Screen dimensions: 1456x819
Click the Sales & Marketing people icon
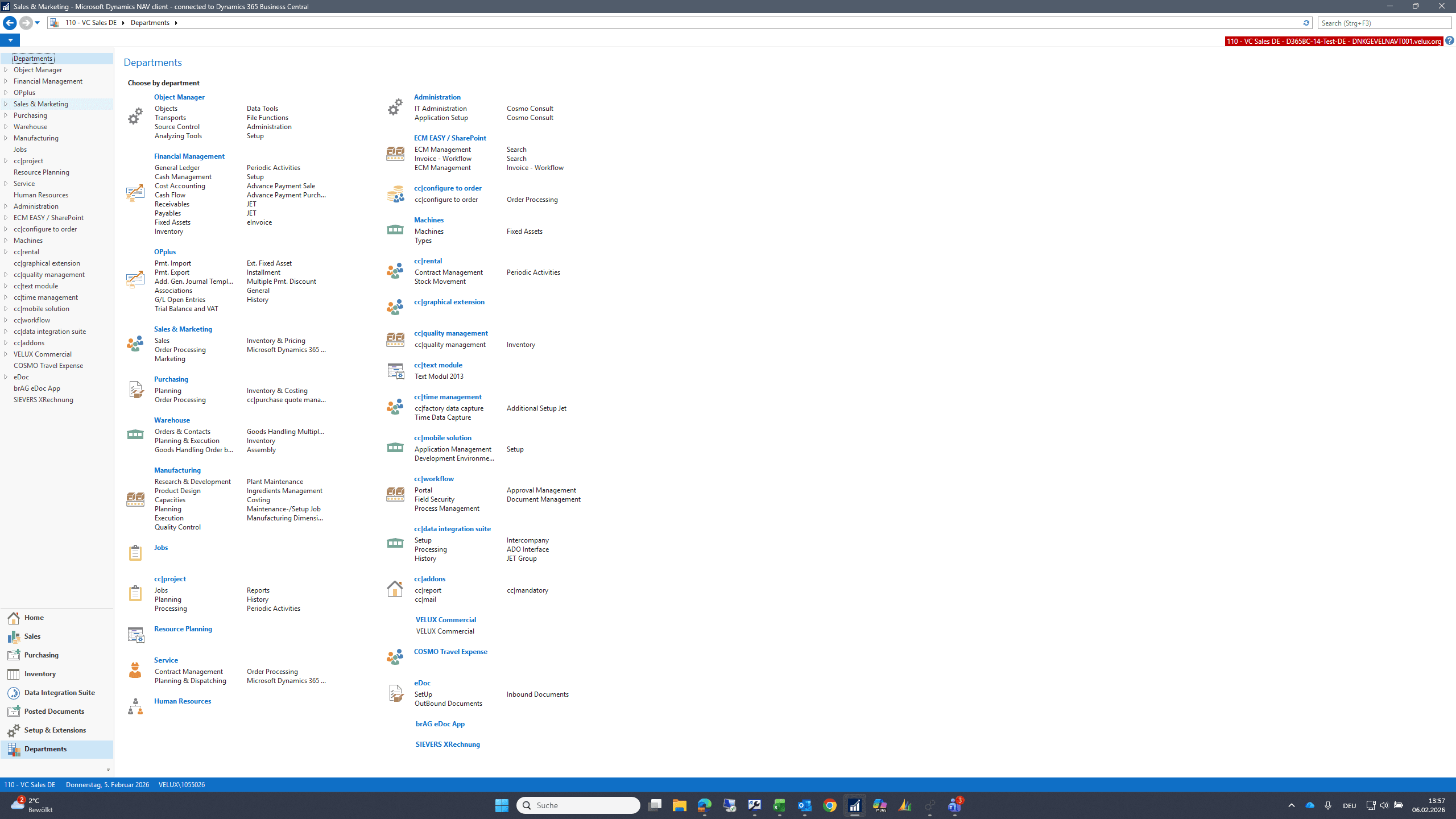(135, 344)
